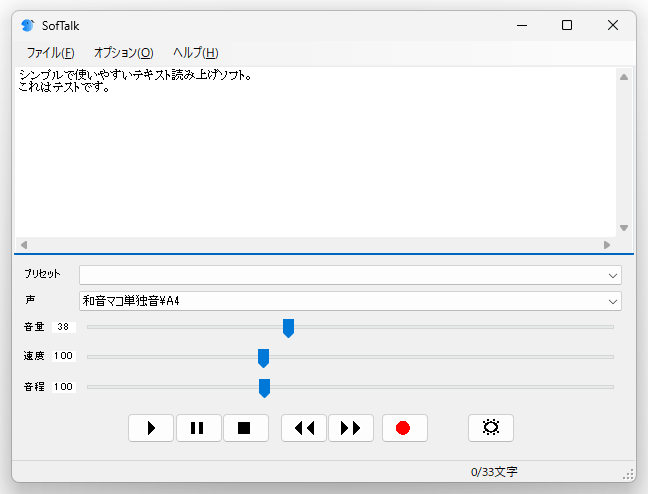The height and width of the screenshot is (494, 648).
Task: Click the 速度 value field showing 100
Action: 64,356
